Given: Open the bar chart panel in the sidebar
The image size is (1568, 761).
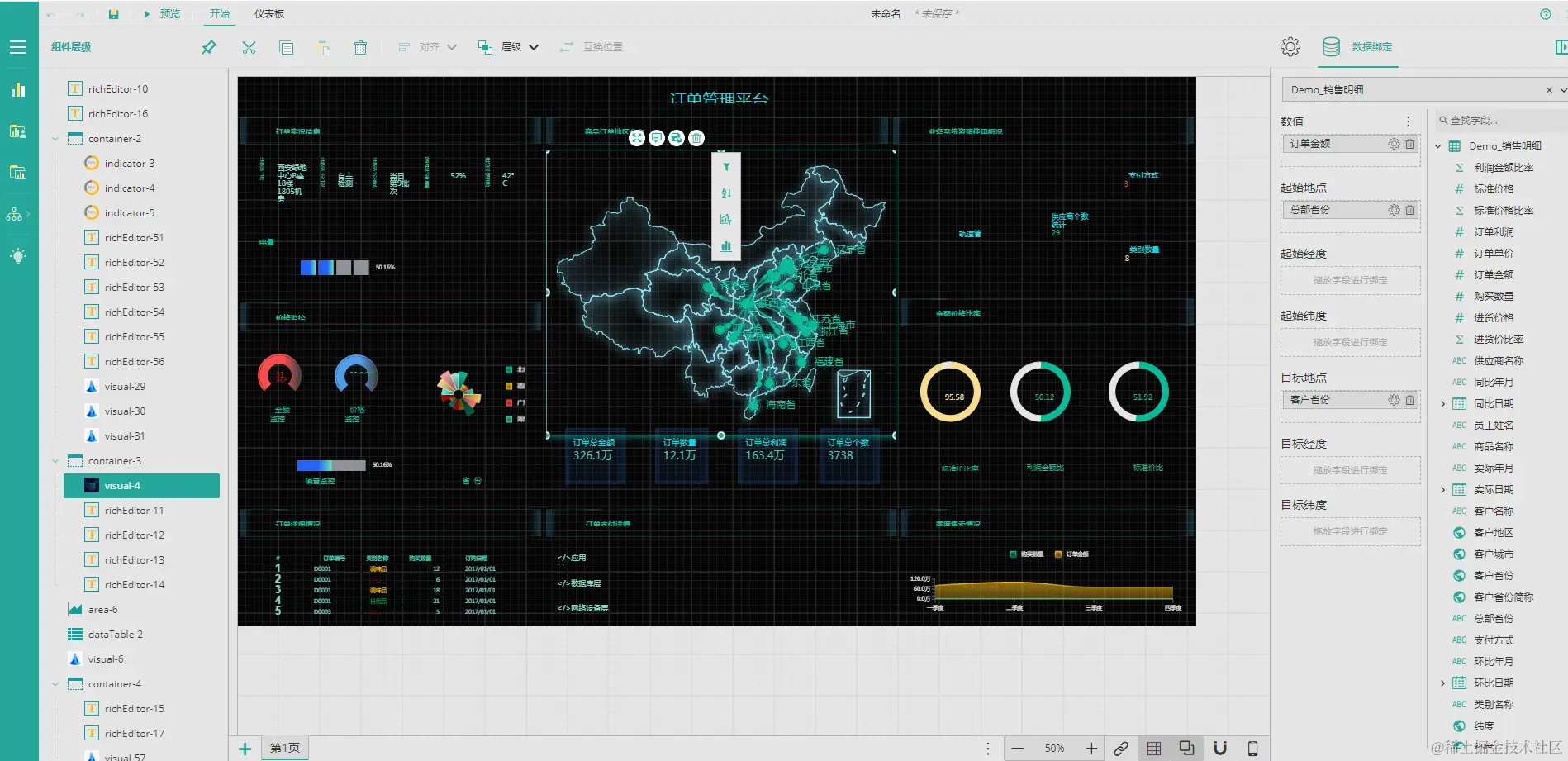Looking at the screenshot, I should [18, 90].
